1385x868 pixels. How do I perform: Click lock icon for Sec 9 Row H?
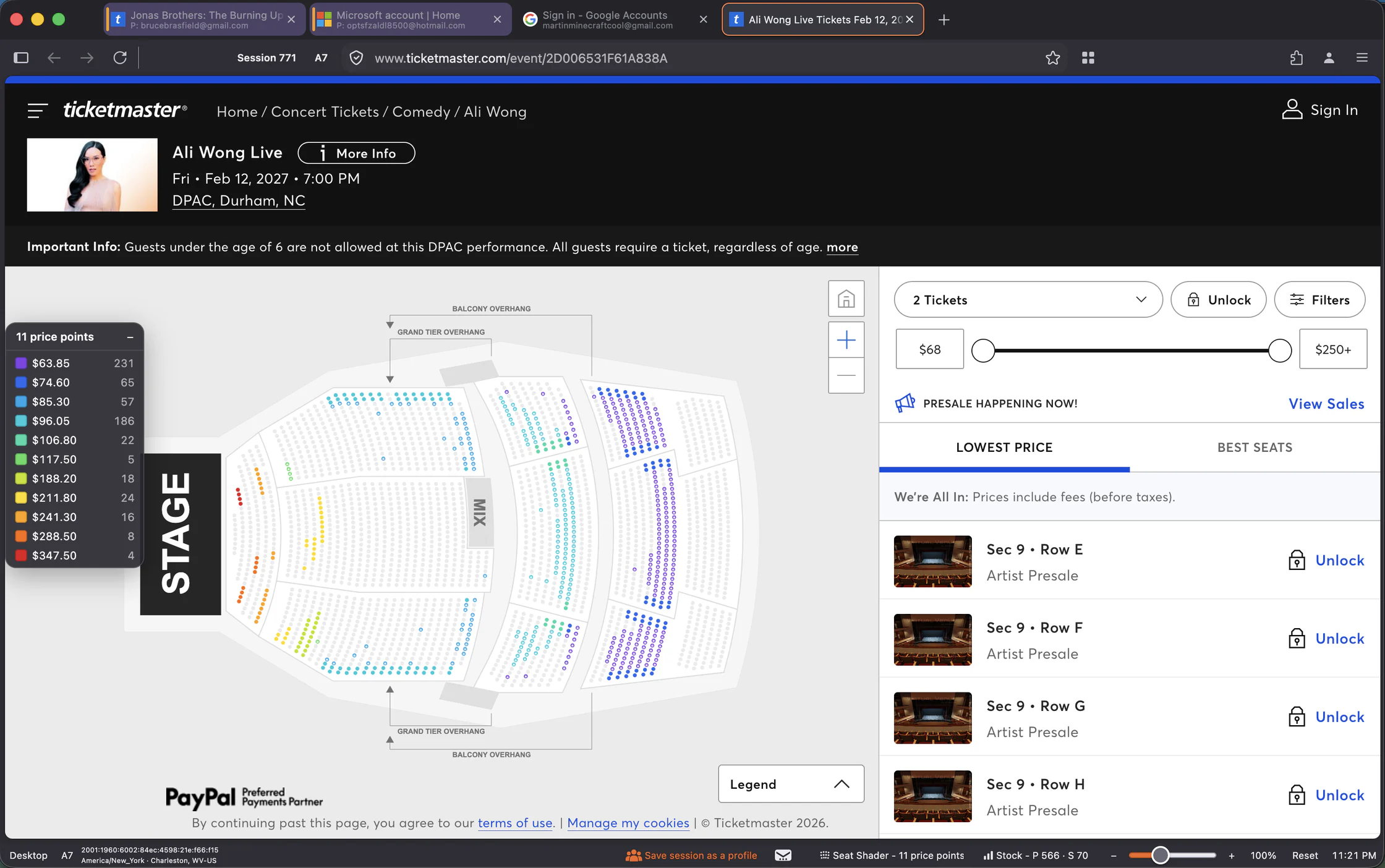coord(1297,794)
